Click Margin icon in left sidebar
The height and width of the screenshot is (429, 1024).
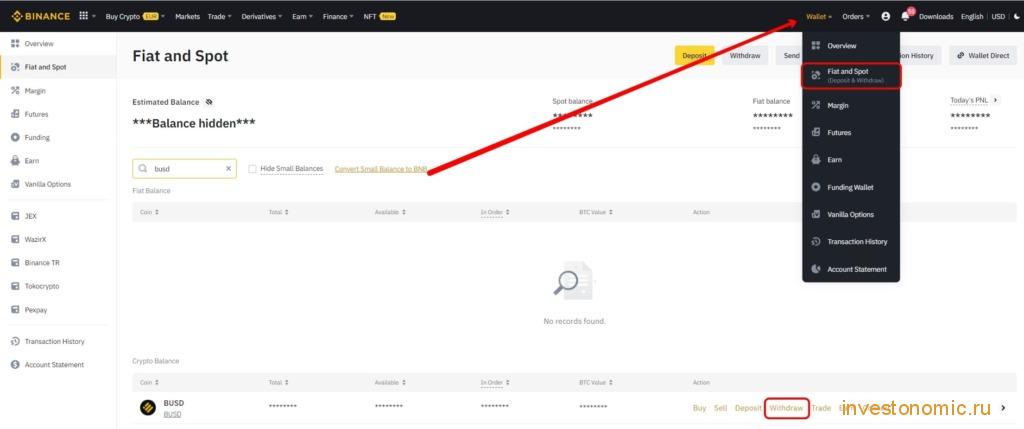click(15, 91)
